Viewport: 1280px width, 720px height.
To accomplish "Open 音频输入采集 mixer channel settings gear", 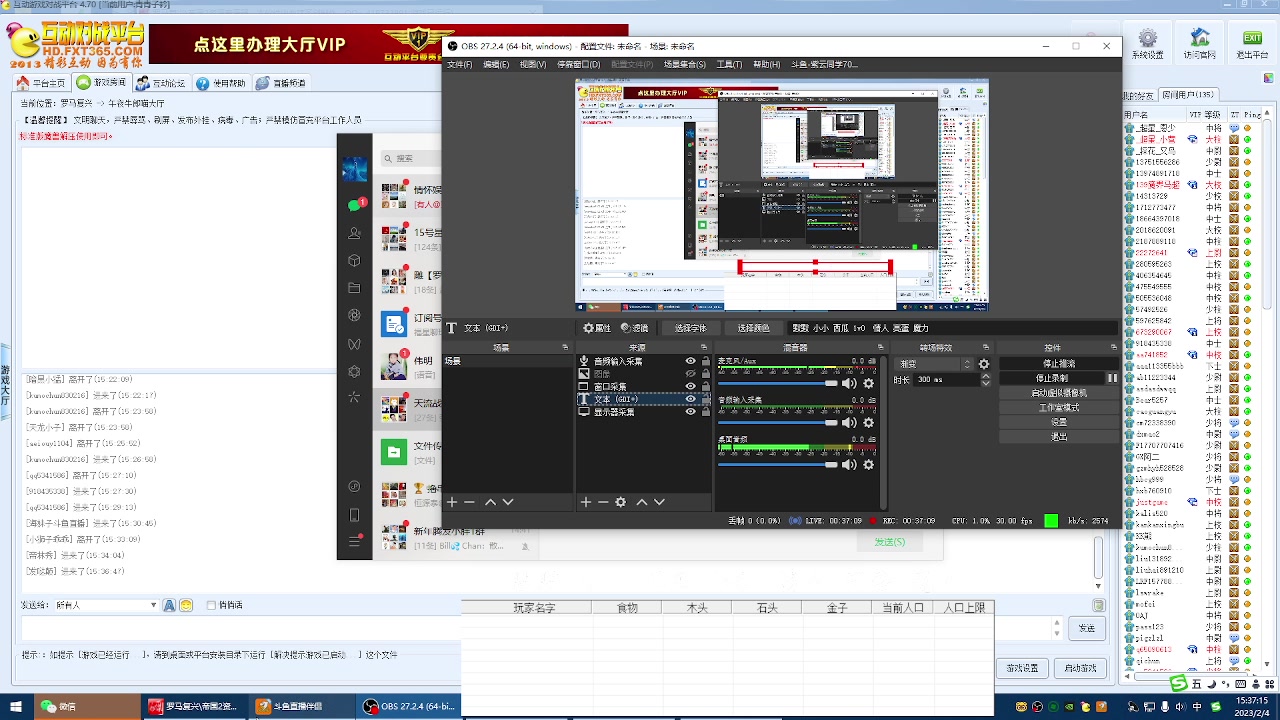I will pyautogui.click(x=868, y=422).
